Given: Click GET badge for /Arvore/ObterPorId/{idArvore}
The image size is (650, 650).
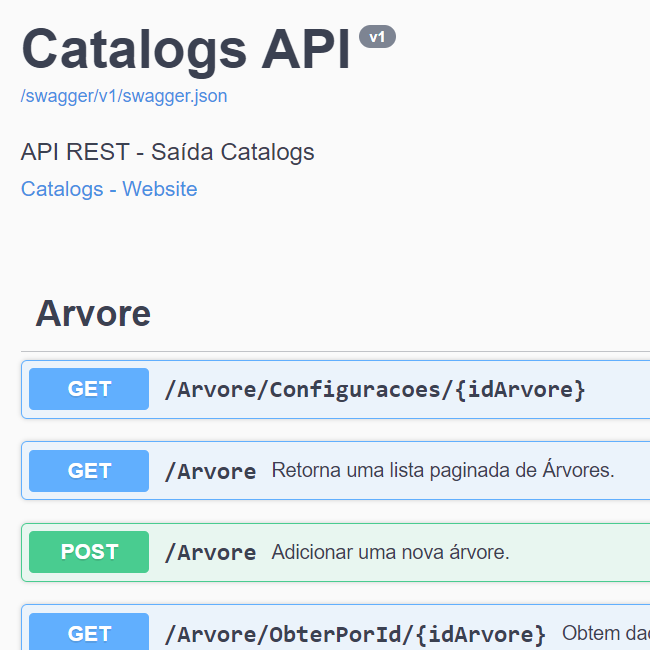Looking at the screenshot, I should click(89, 633).
